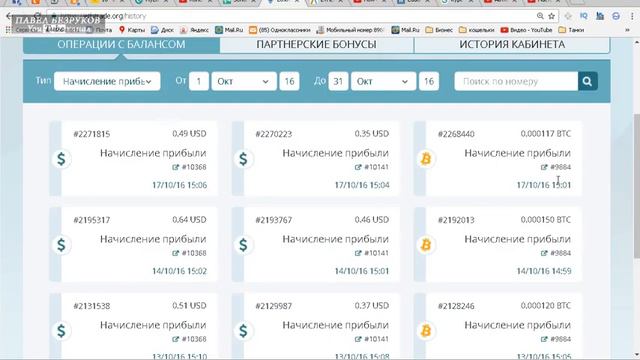Switch to the ОПЕРАЦИИ С БАЛАНСОМ tab
This screenshot has height=360, width=640.
(121, 44)
